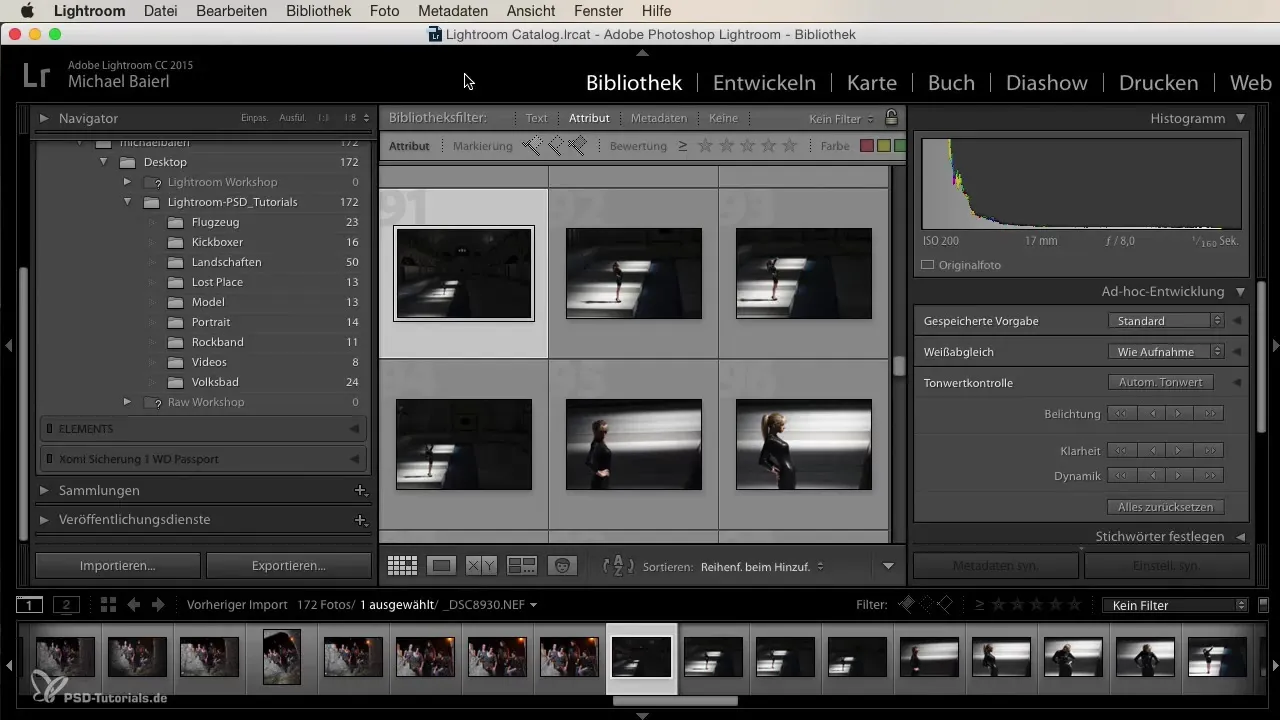
Task: Expand the Sammlungen panel
Action: click(x=44, y=491)
